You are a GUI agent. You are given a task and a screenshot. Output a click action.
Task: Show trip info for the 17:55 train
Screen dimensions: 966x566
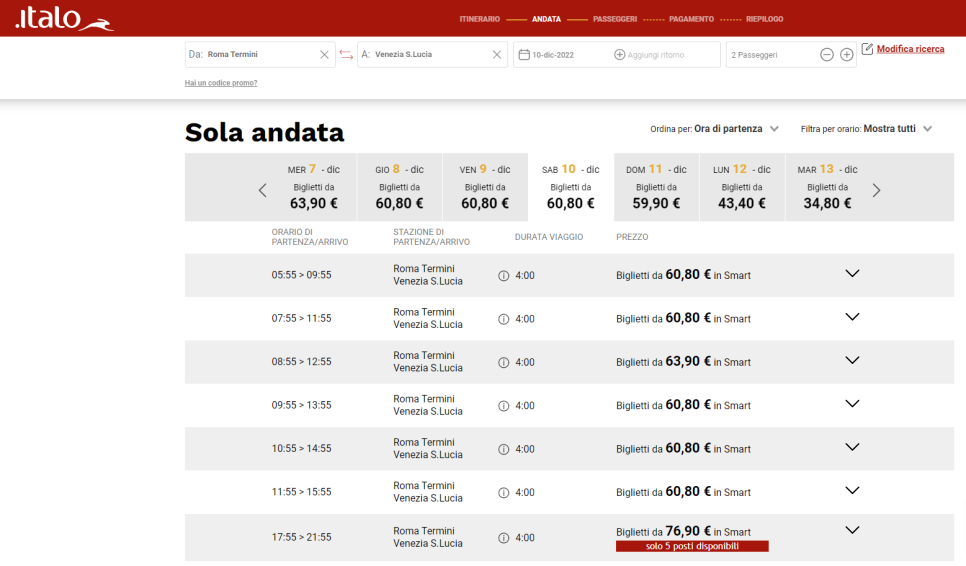[x=503, y=538]
